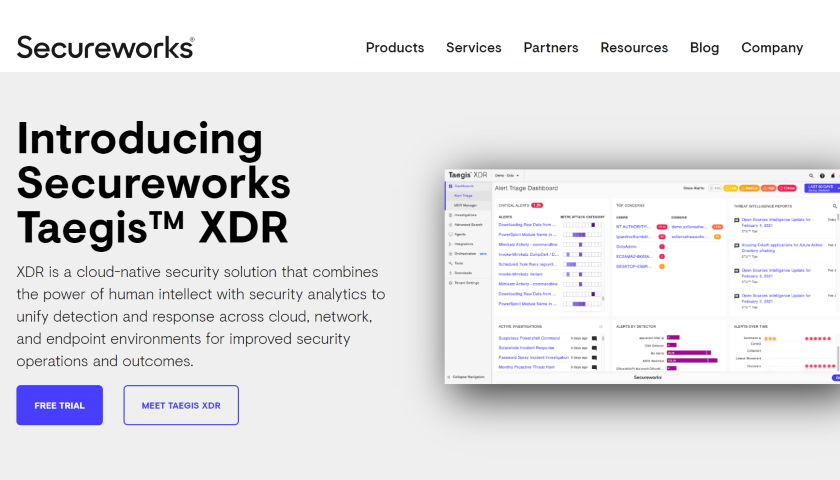This screenshot has width=840, height=480.
Task: Go to the Blog page
Action: 704,48
